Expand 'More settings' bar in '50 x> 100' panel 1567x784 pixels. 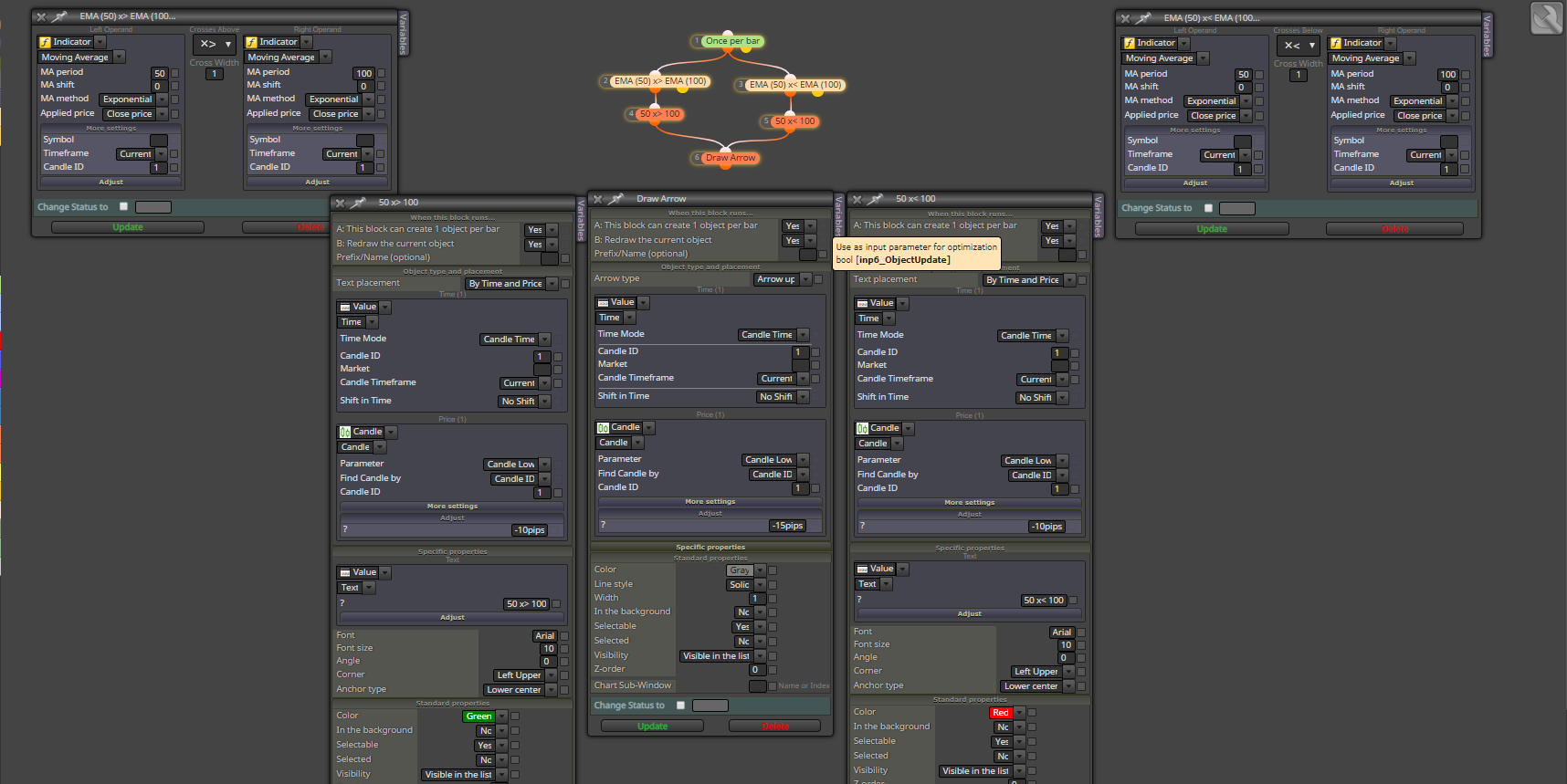(452, 507)
